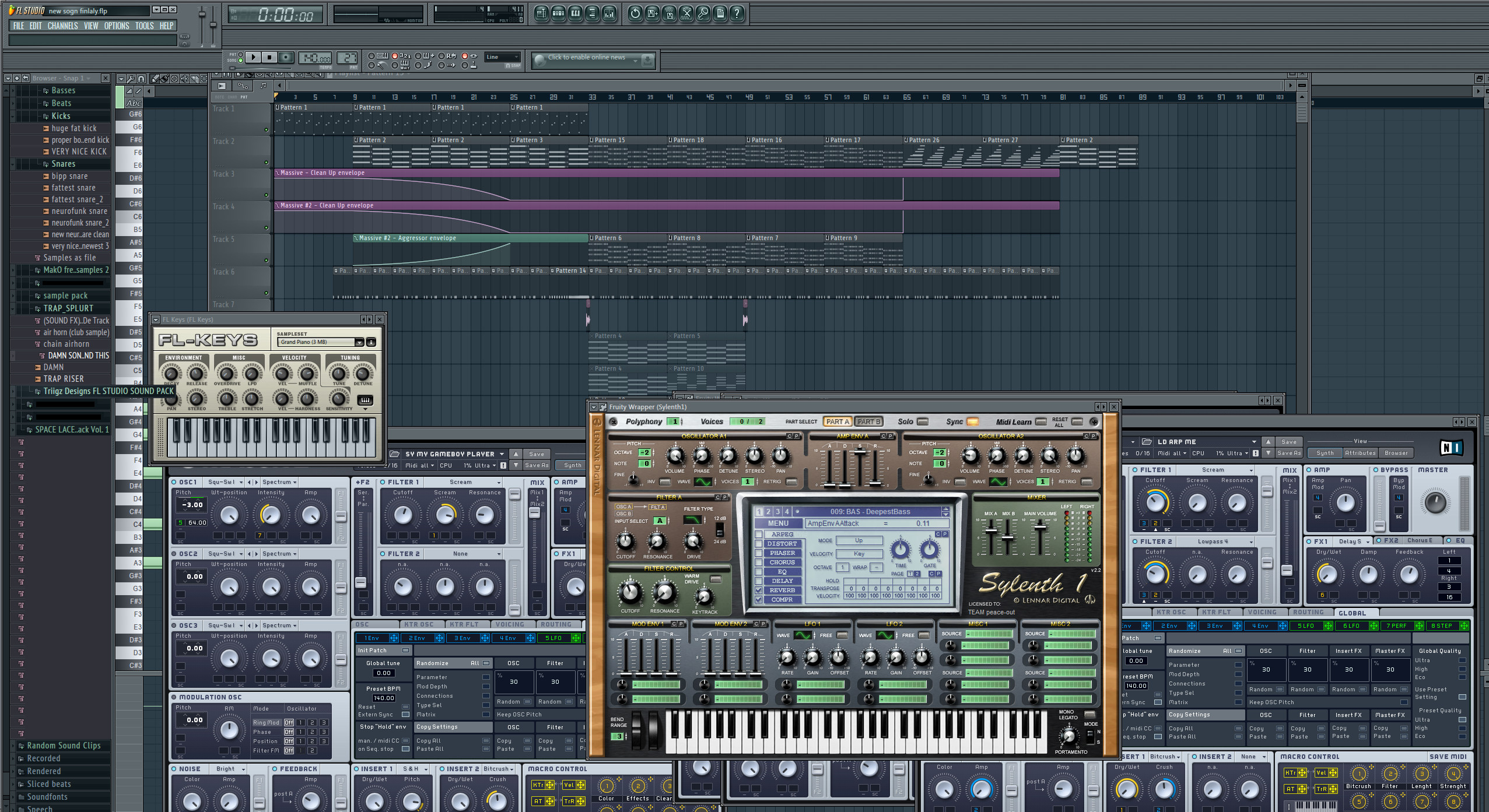The width and height of the screenshot is (1489, 812).
Task: Click the keyboard icon in FL Keys
Action: coord(365,400)
